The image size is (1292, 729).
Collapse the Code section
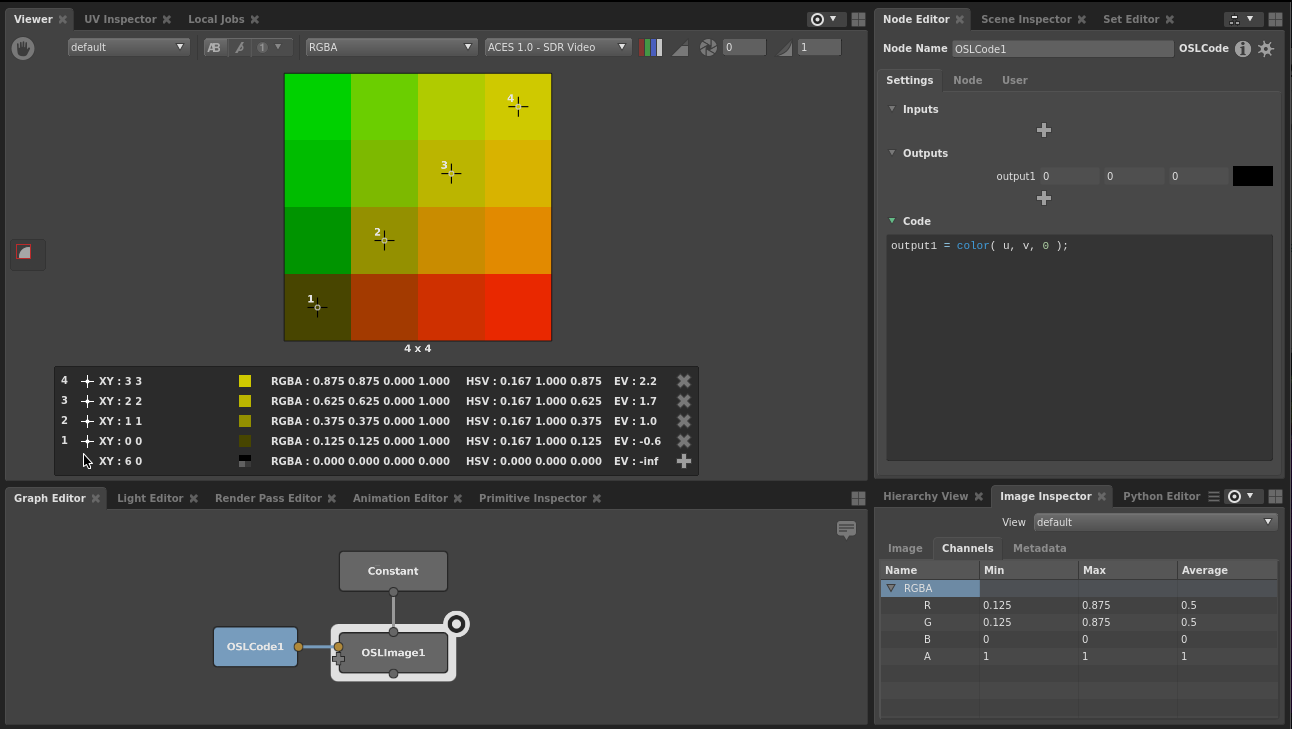click(892, 221)
